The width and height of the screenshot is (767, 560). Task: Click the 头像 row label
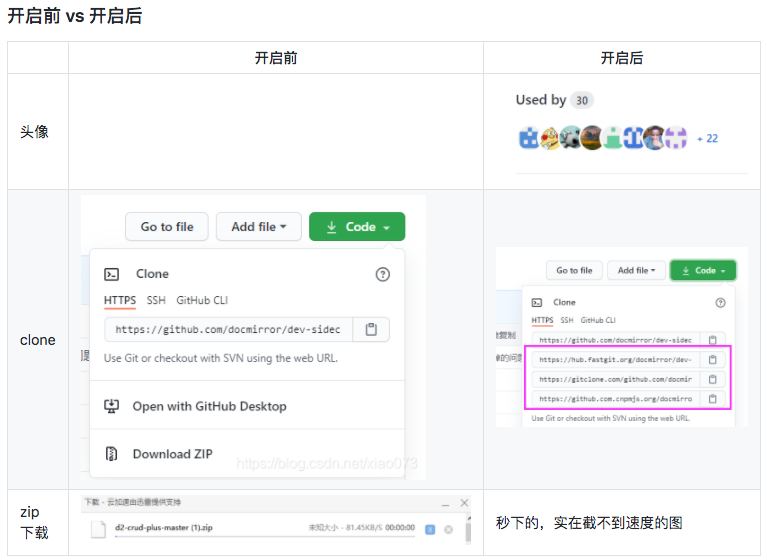click(x=34, y=132)
